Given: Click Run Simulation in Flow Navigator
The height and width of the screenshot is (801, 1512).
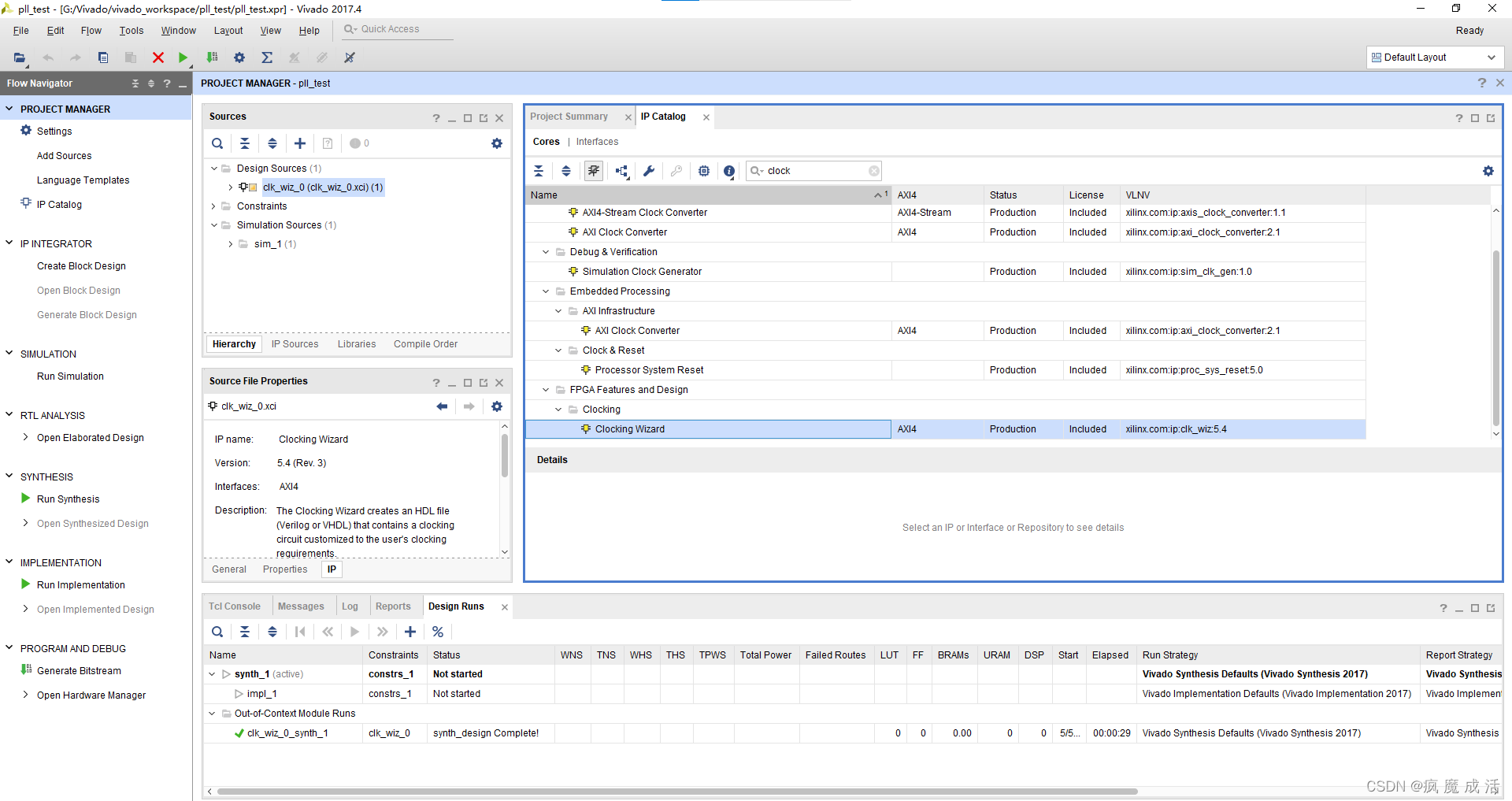Looking at the screenshot, I should pos(71,376).
